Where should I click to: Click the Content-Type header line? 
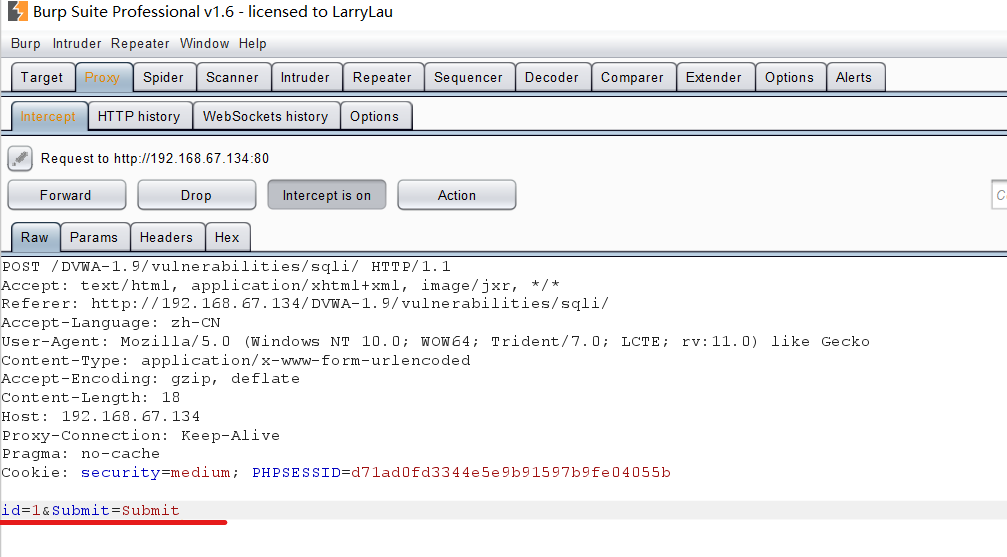click(x=236, y=360)
